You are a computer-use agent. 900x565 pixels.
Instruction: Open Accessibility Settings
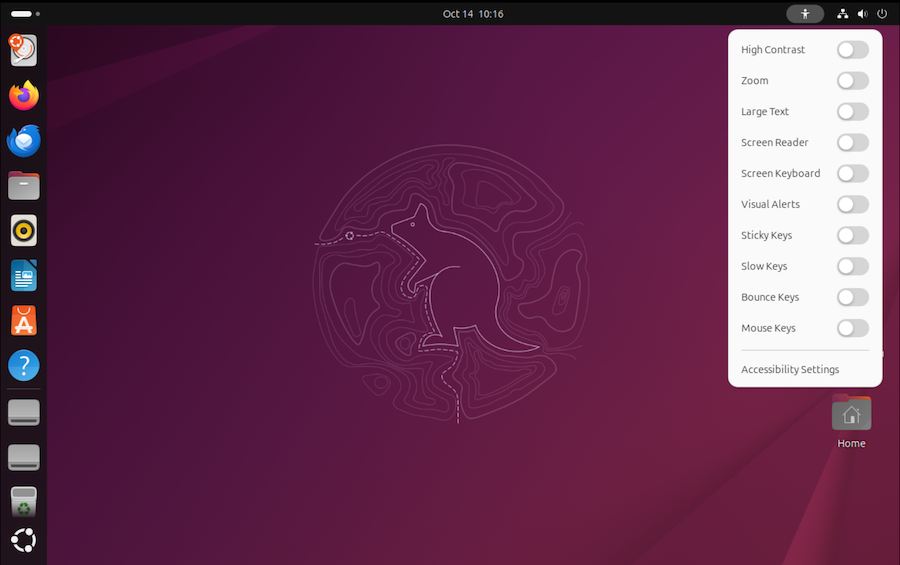790,370
